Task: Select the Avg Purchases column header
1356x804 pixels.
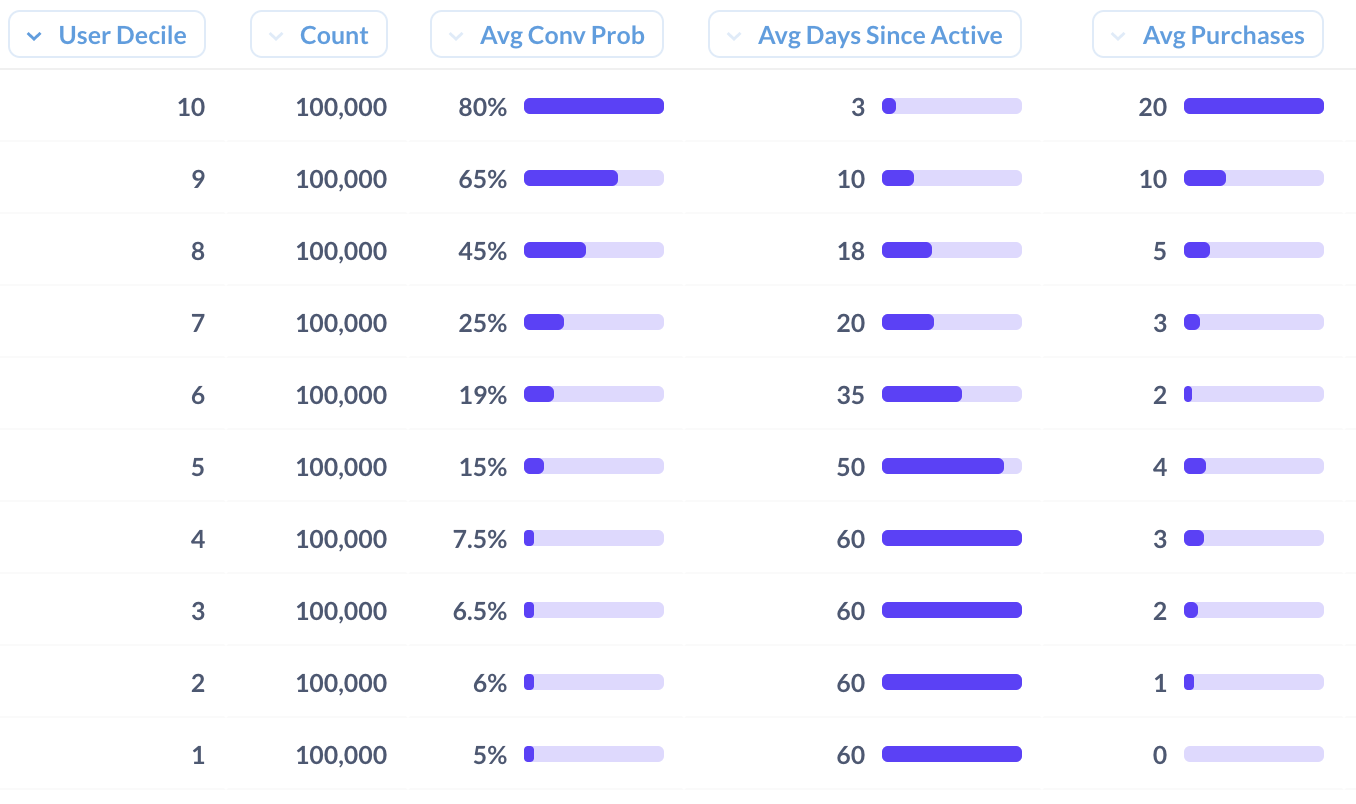Action: 1208,35
